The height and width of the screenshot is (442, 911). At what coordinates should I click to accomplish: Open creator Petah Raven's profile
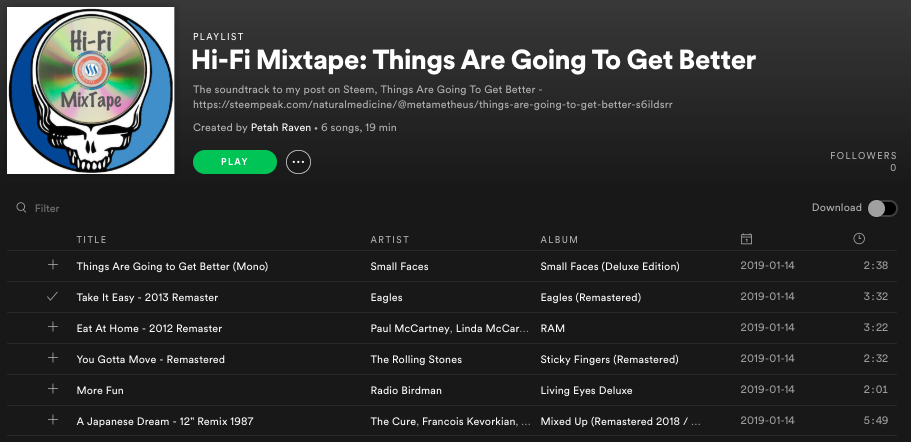pos(281,127)
